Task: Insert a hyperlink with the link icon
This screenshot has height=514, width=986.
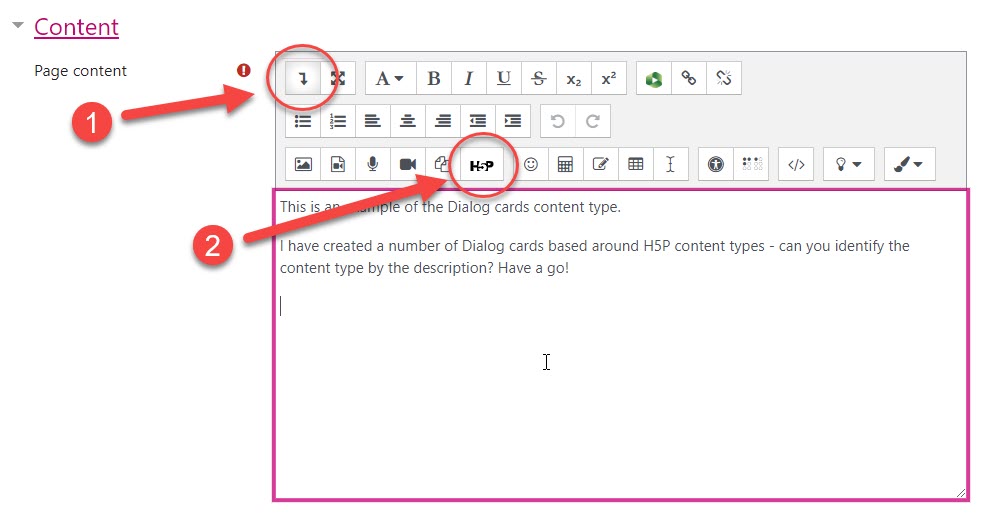Action: tap(689, 79)
